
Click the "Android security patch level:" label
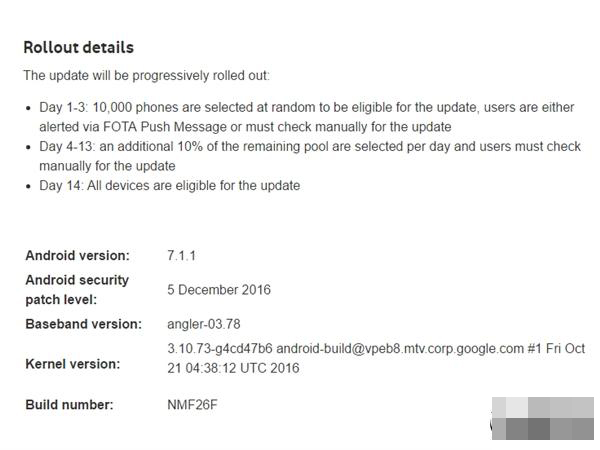click(77, 290)
